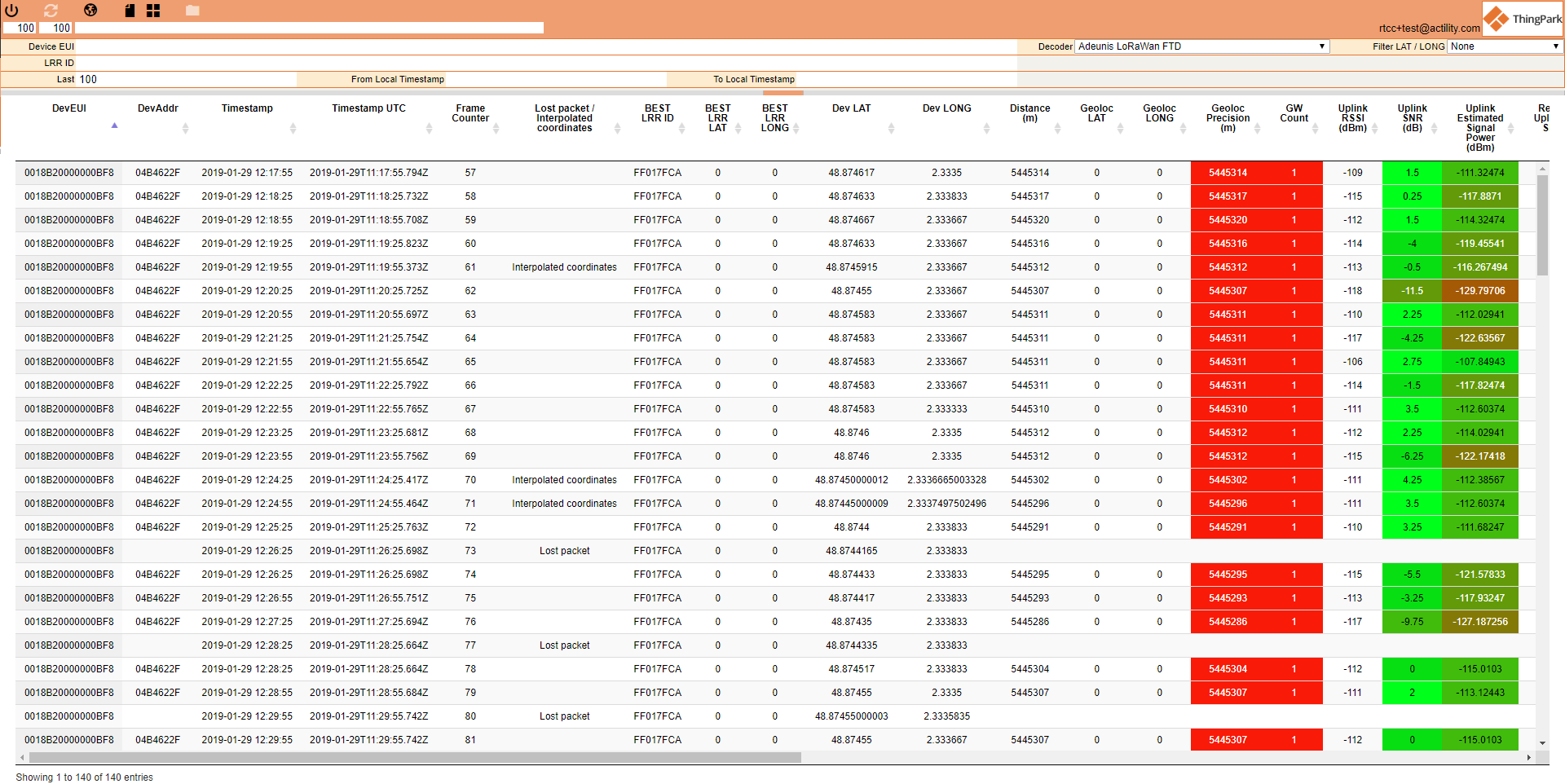Image resolution: width=1565 pixels, height=784 pixels.
Task: Click the power/logout icon
Action: click(x=11, y=11)
